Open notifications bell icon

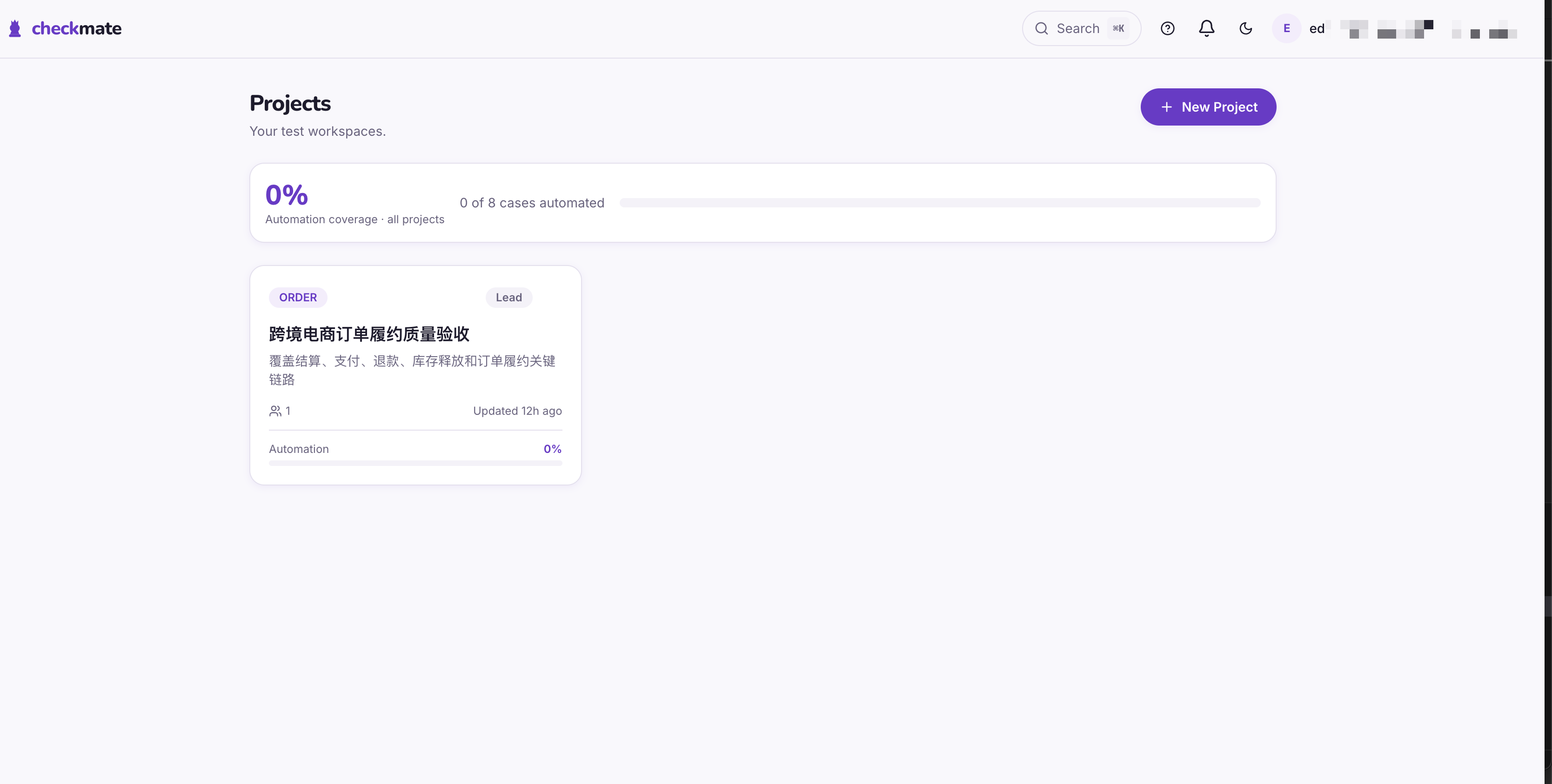tap(1207, 28)
